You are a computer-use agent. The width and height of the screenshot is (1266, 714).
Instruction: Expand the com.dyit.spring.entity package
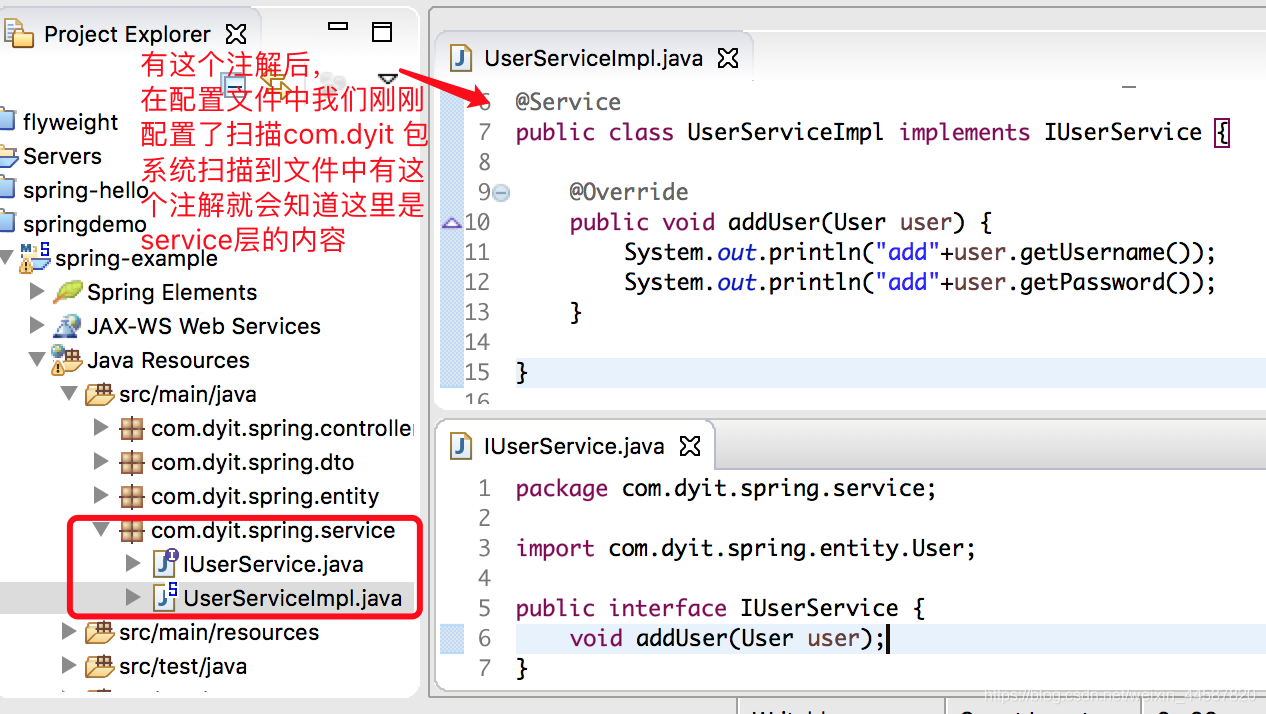pyautogui.click(x=102, y=496)
